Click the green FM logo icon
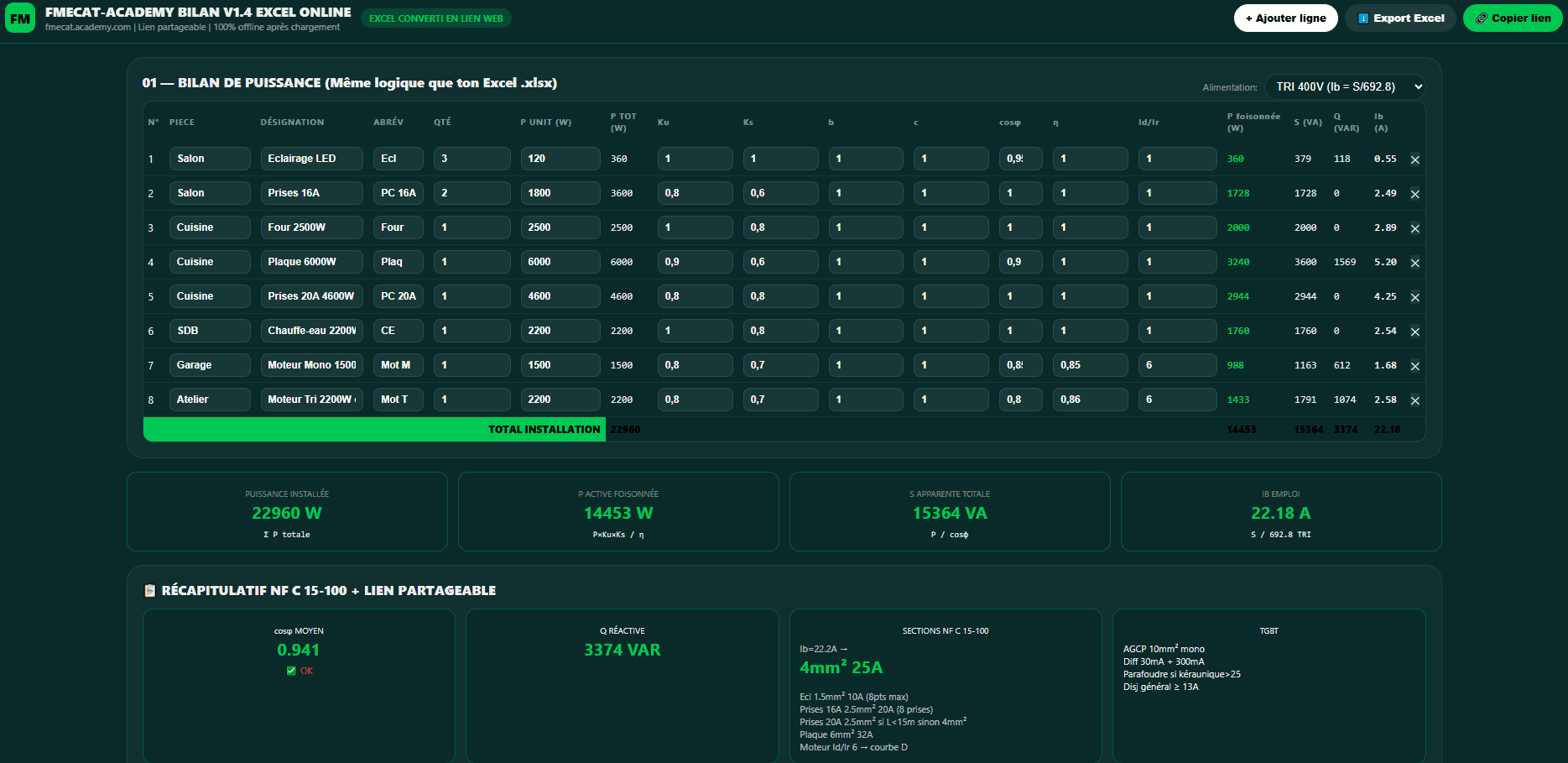1568x763 pixels. point(20,18)
